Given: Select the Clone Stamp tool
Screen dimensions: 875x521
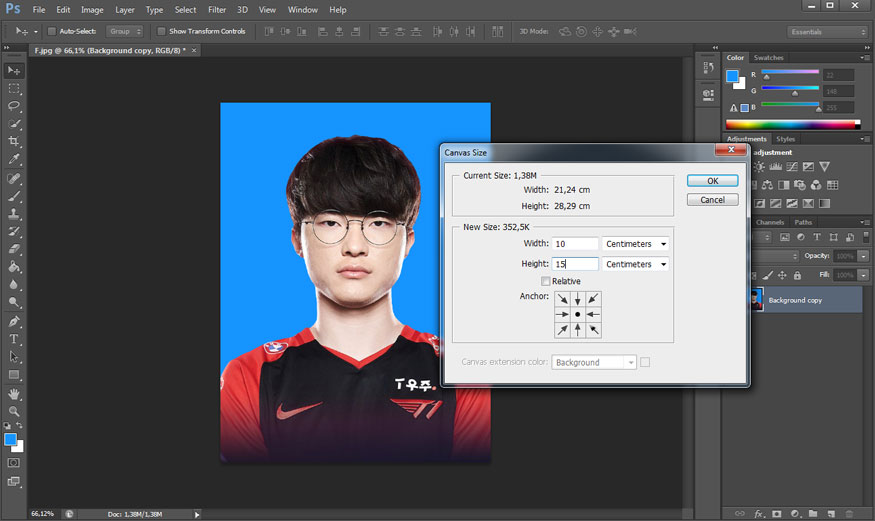Looking at the screenshot, I should point(14,214).
